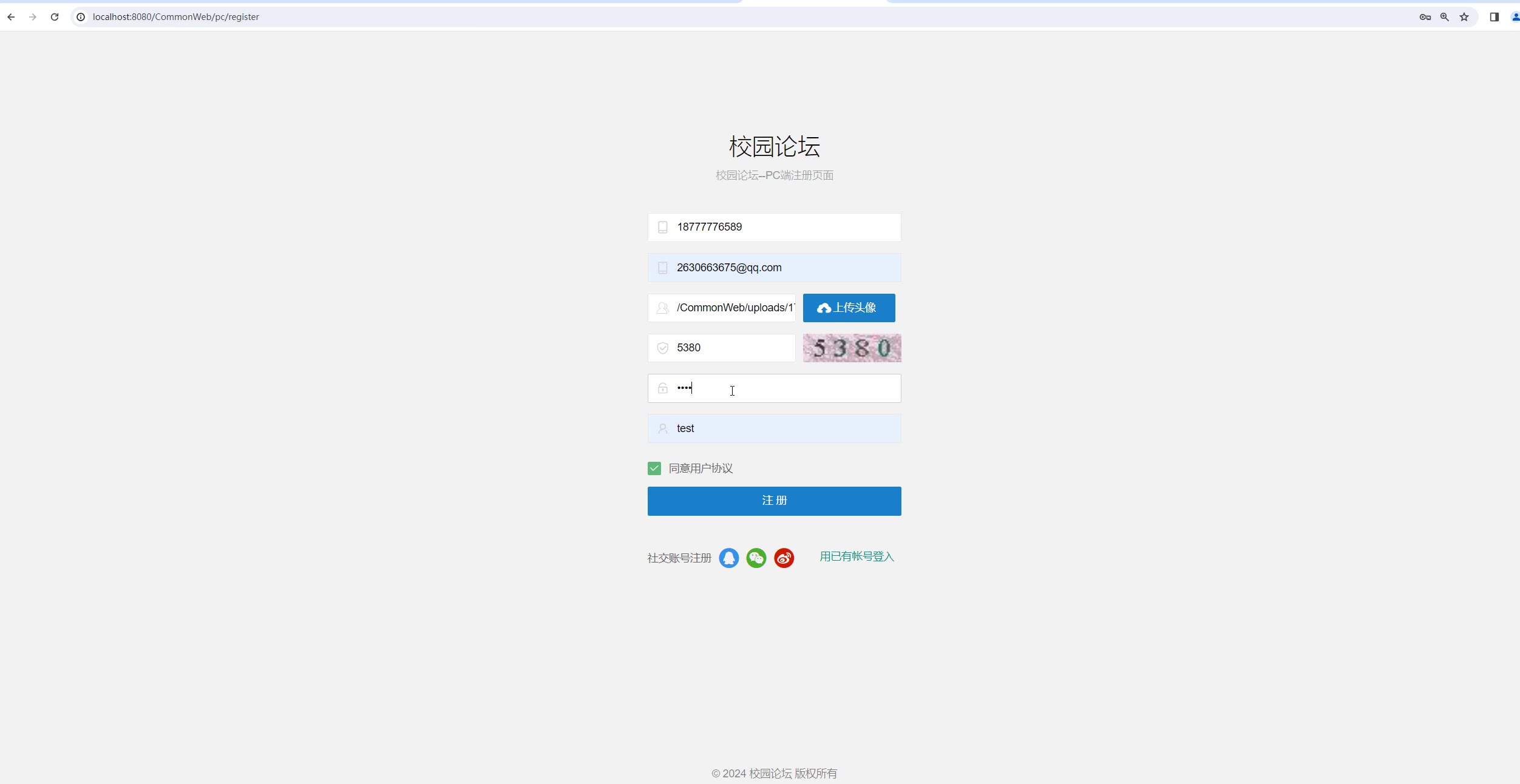This screenshot has width=1520, height=784.
Task: Submit the form with 注册 button
Action: [774, 501]
